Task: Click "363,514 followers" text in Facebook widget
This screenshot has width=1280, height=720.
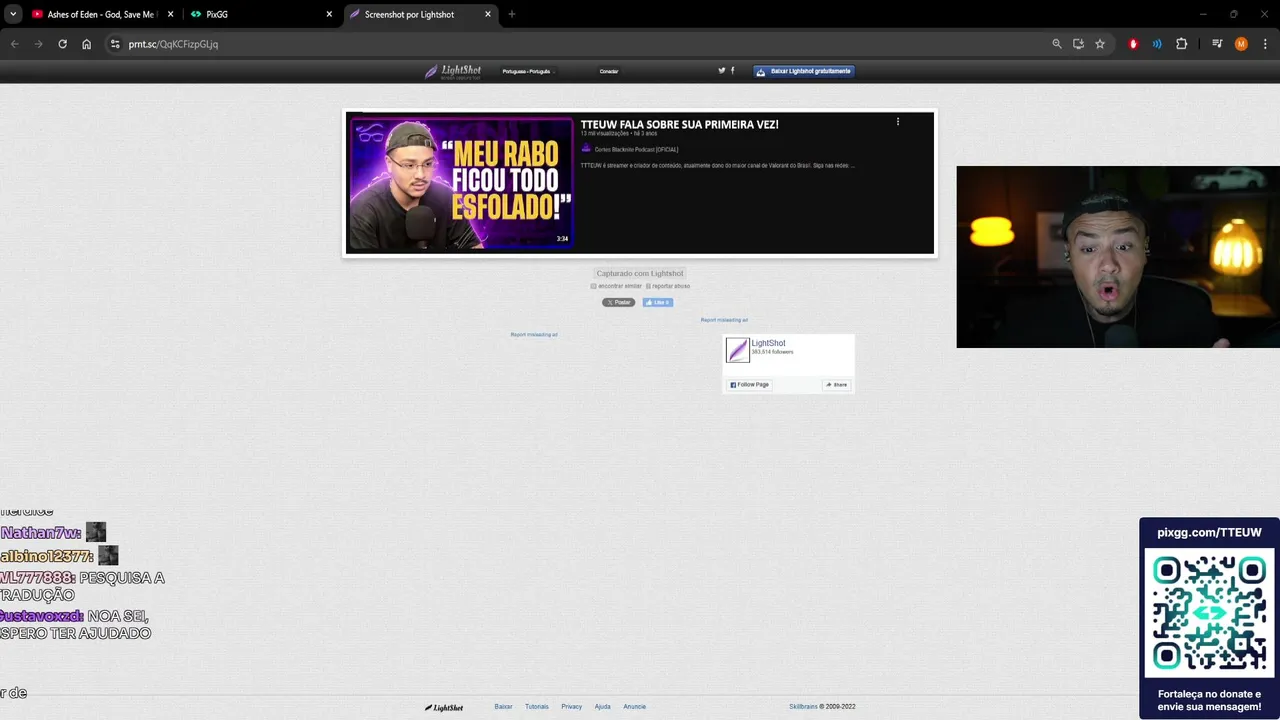Action: [772, 352]
